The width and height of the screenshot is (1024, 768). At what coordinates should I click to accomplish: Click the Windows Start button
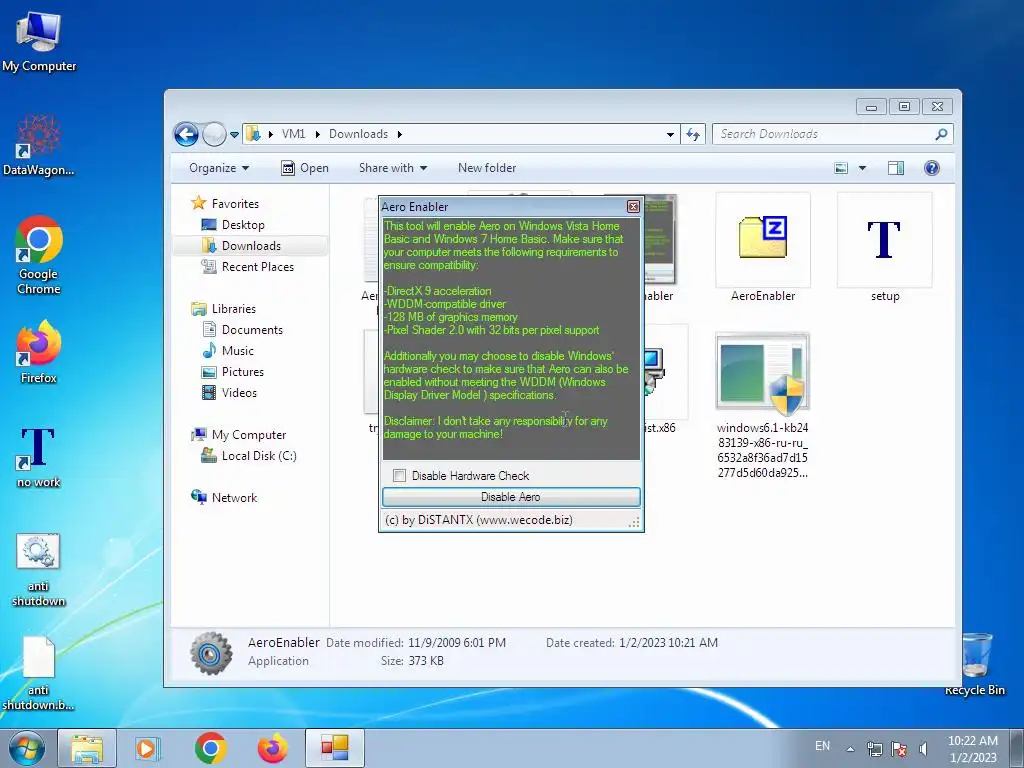[27, 748]
